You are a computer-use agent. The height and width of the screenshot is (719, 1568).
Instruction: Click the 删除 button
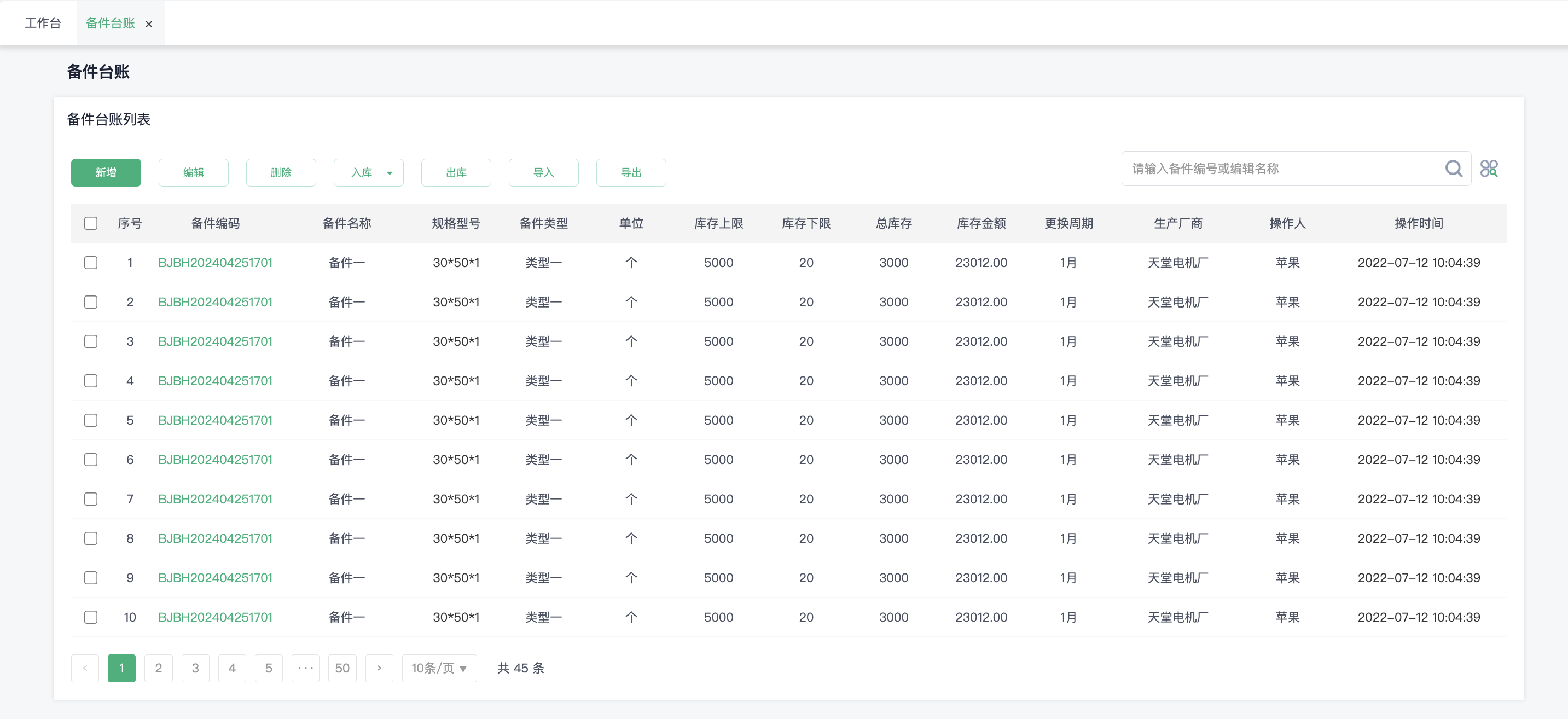281,172
